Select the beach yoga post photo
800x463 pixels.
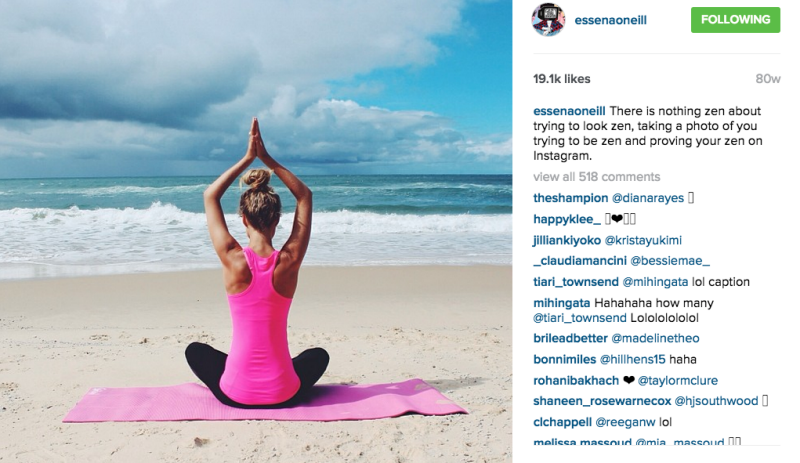256,231
